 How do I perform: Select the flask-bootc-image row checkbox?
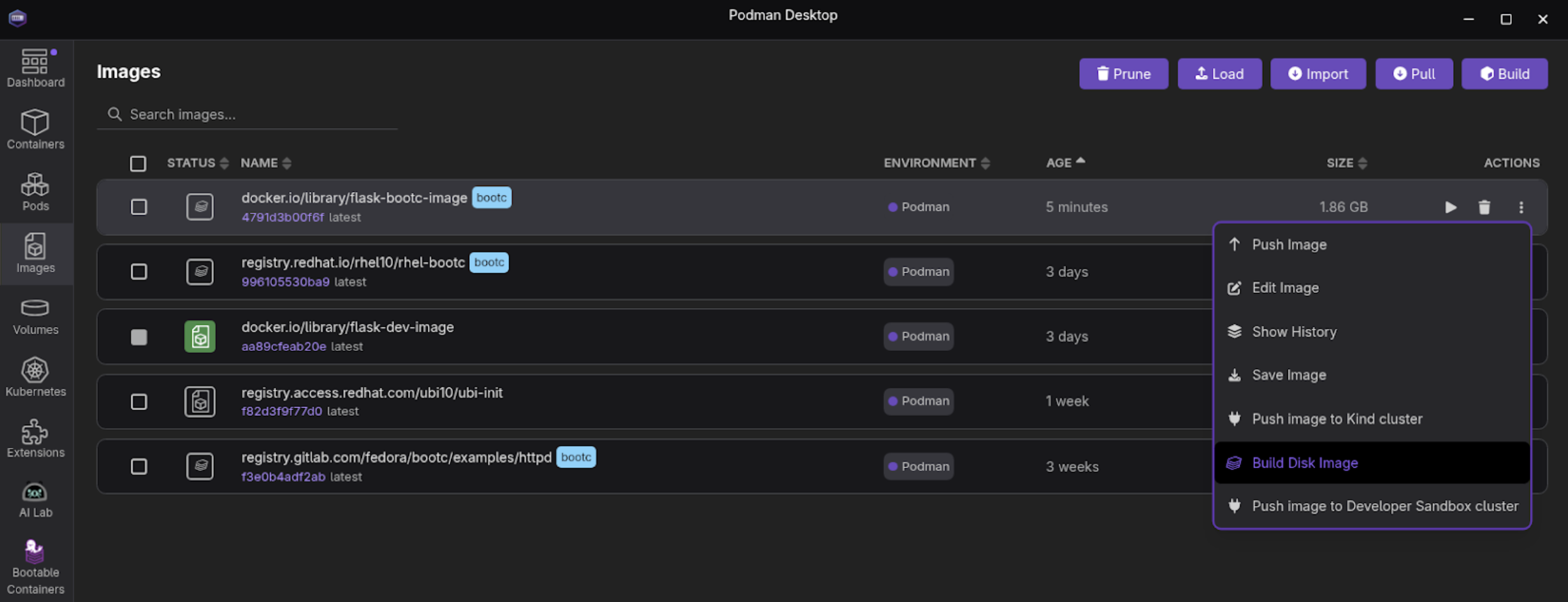[139, 207]
